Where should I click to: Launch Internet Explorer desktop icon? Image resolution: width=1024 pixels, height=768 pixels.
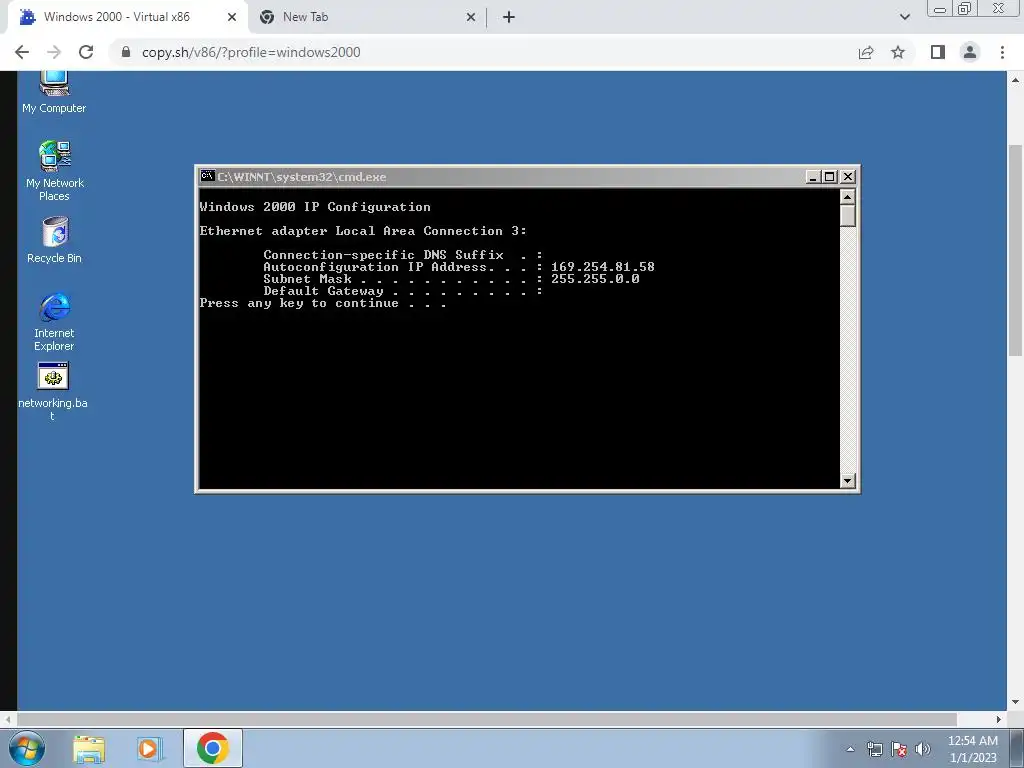[x=55, y=321]
